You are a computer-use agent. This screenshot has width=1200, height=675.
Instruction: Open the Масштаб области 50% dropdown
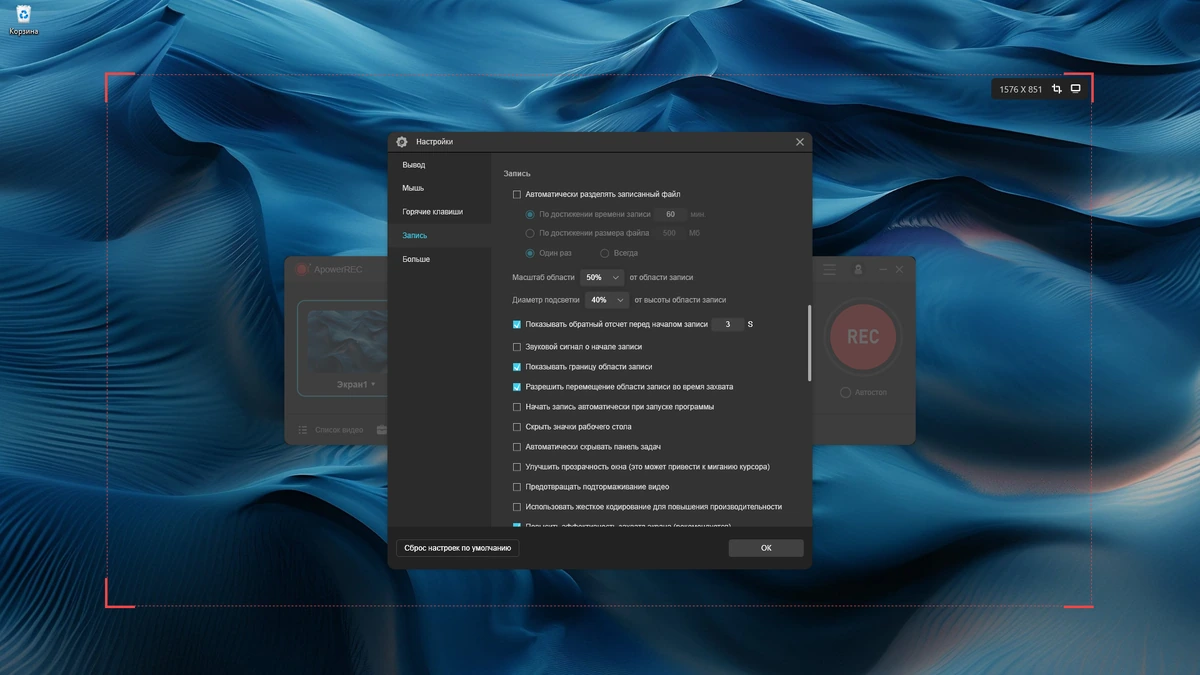pyautogui.click(x=602, y=277)
